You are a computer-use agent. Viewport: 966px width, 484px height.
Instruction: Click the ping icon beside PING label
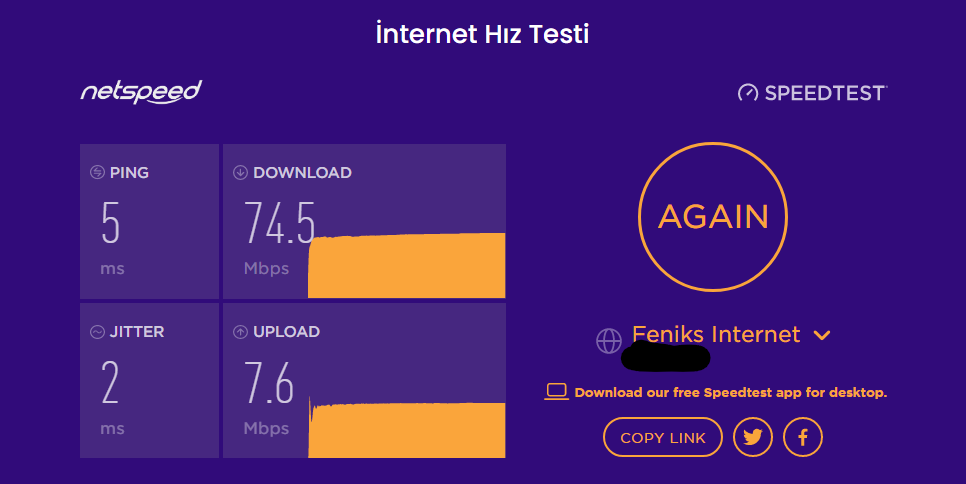(x=97, y=172)
